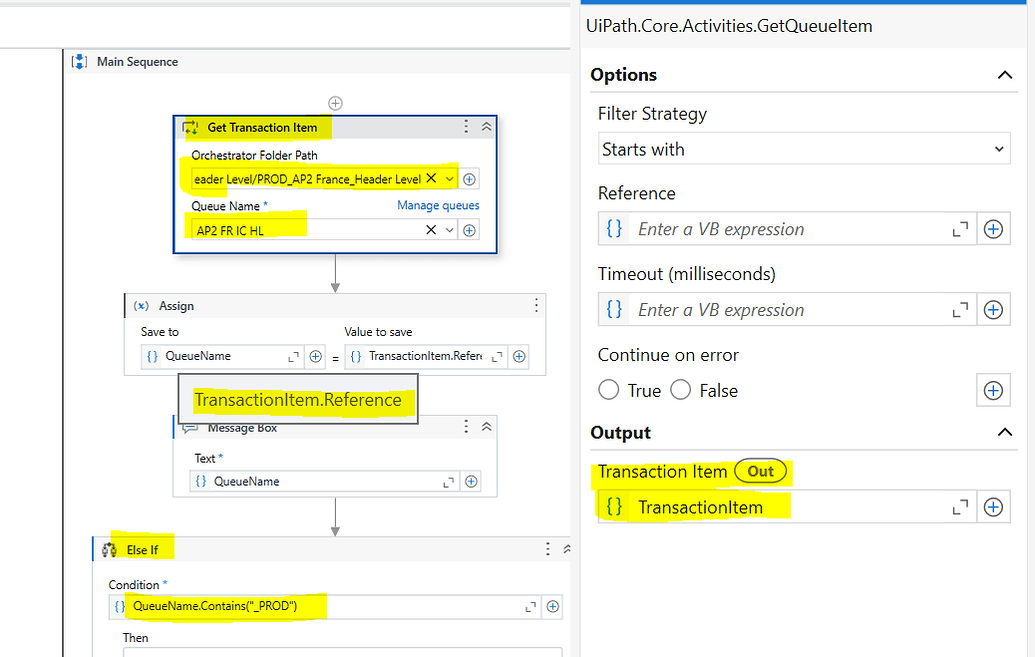Click the {} icon in the Timeout field
This screenshot has width=1035, height=657.
(614, 309)
